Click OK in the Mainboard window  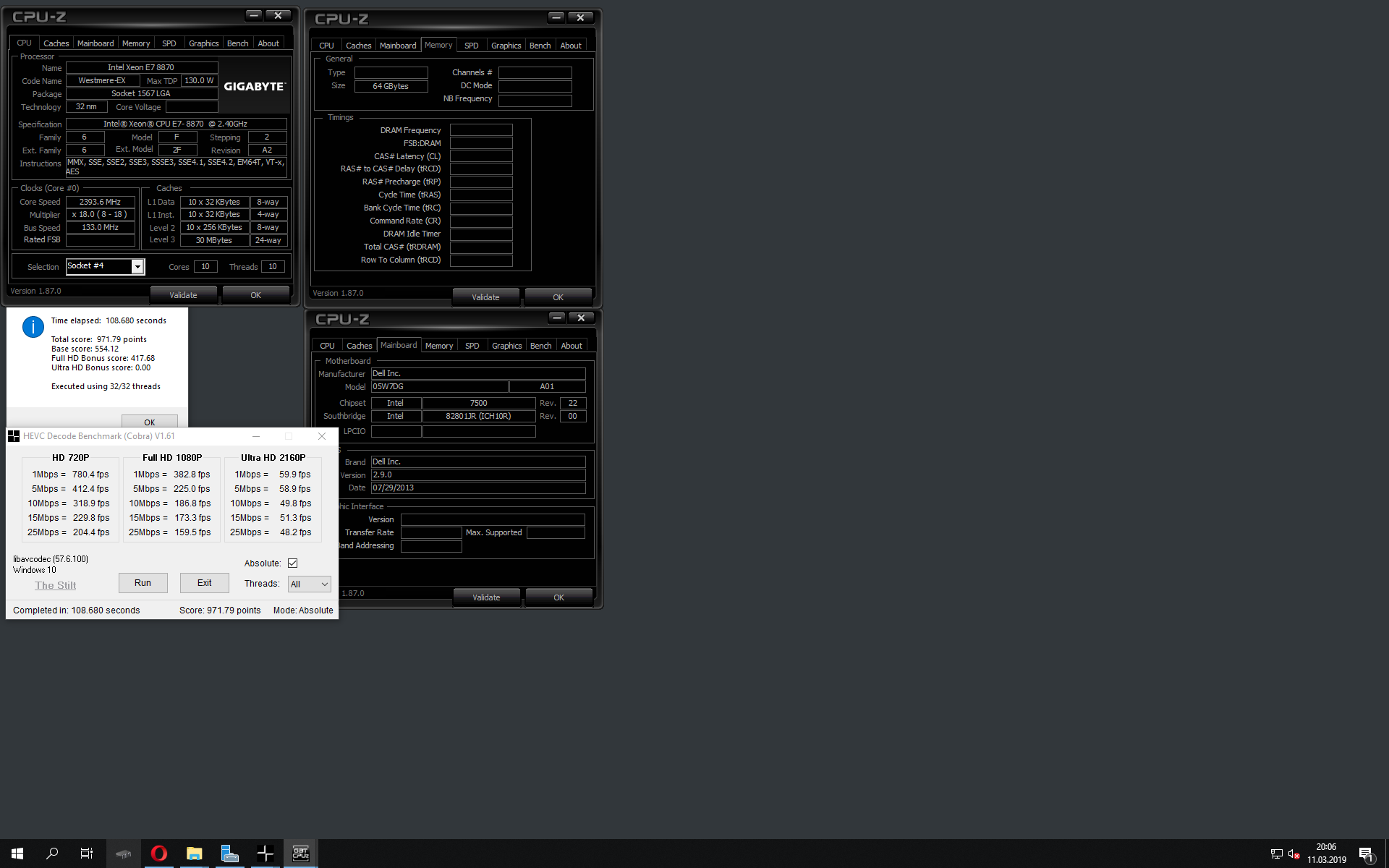click(558, 597)
